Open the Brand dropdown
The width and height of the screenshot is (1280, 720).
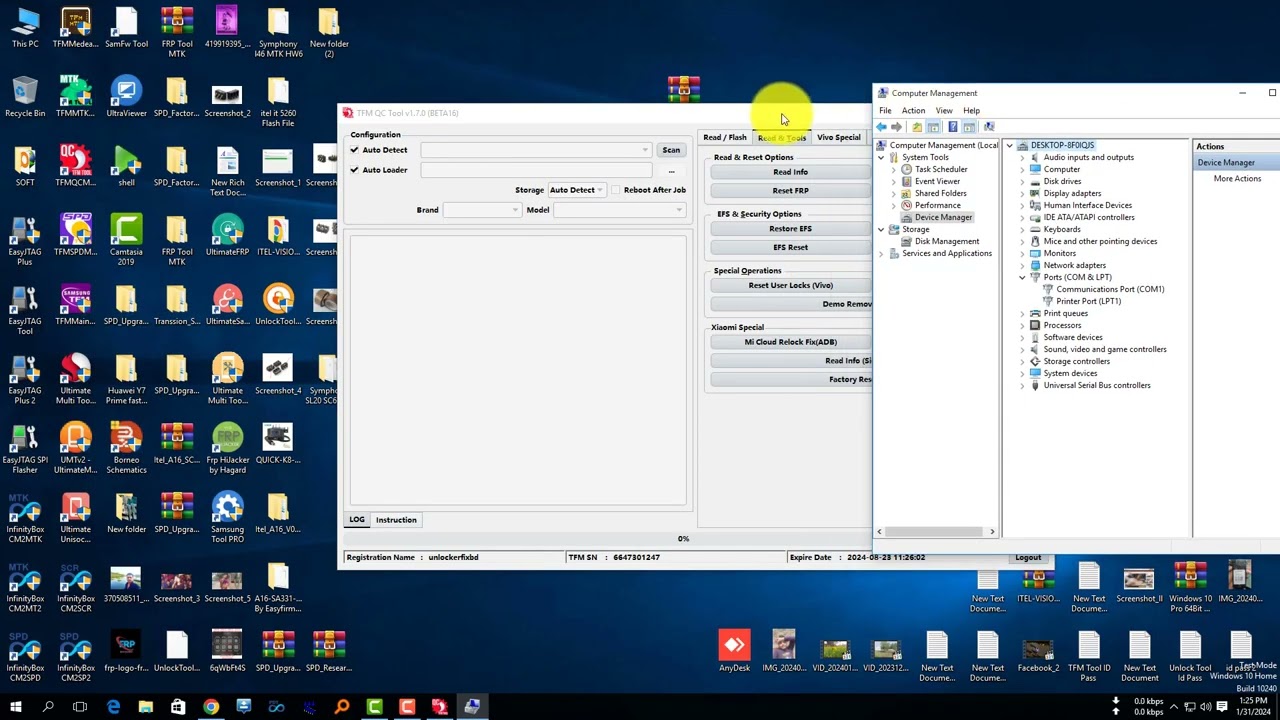point(482,210)
